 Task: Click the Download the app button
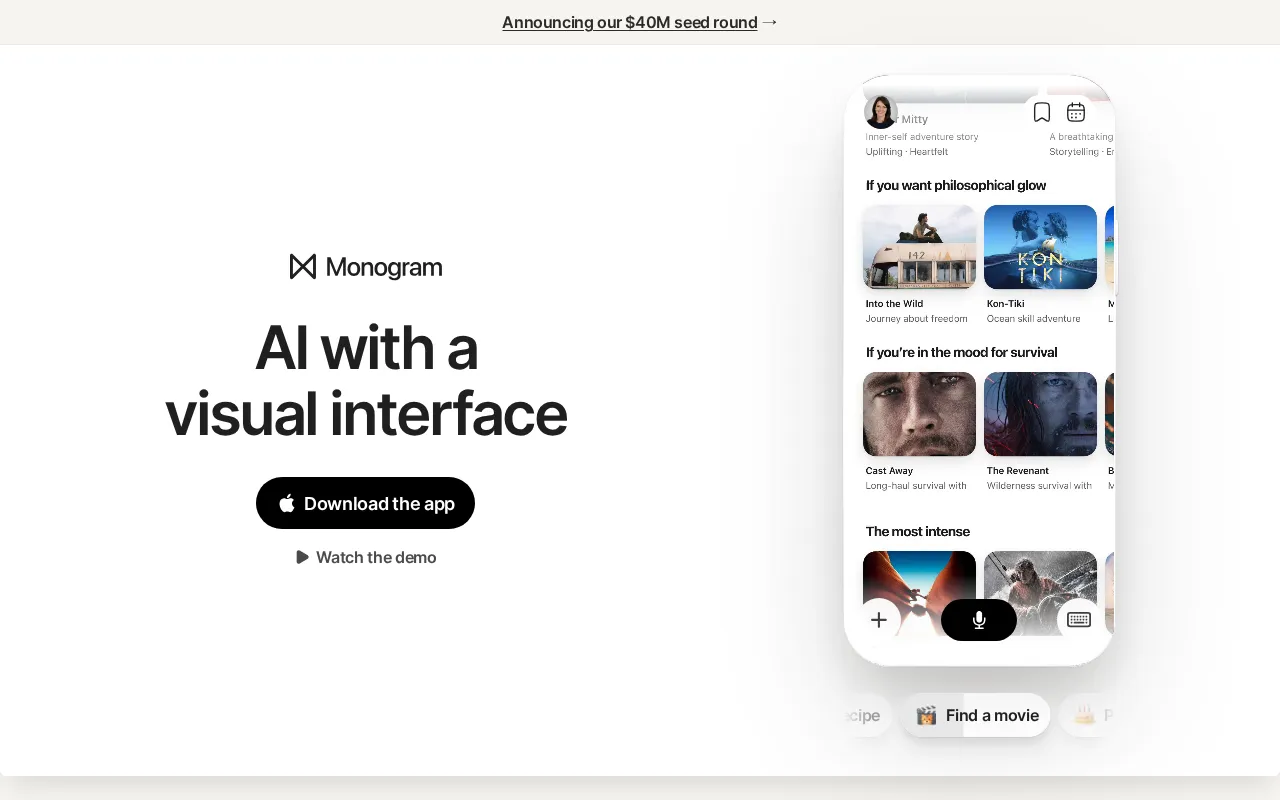(365, 503)
